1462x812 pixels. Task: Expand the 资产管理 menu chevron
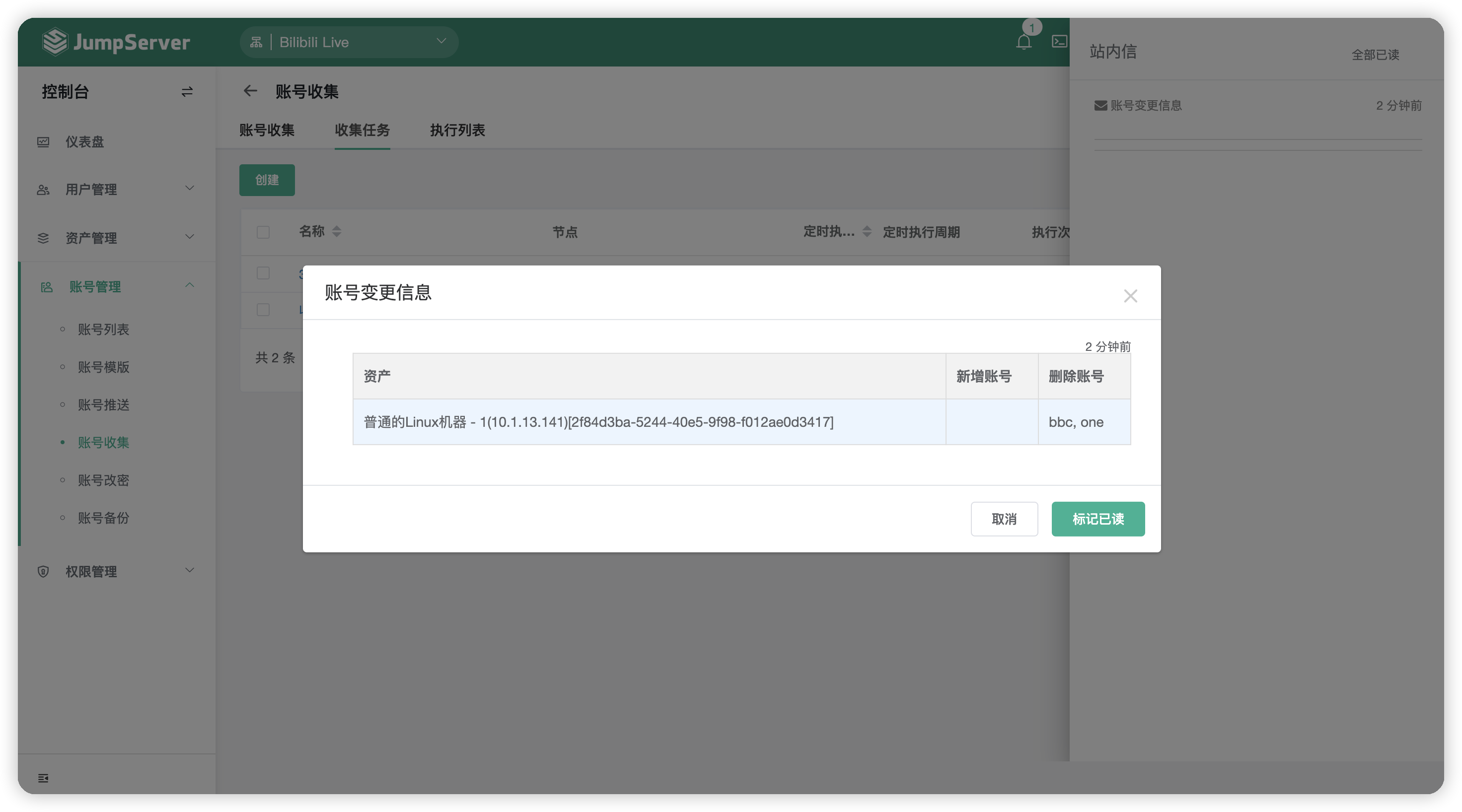tap(190, 236)
